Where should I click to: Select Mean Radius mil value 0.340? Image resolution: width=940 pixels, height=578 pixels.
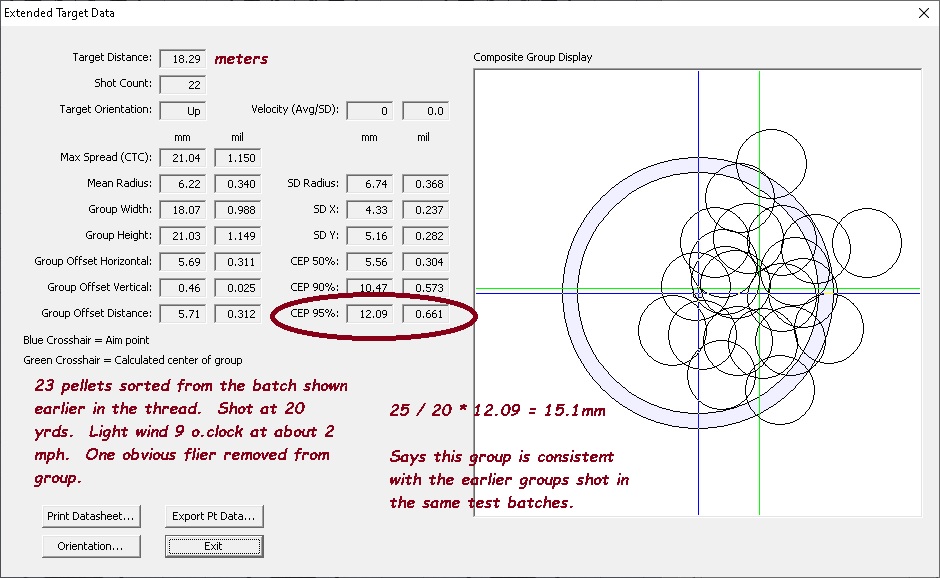pos(238,184)
